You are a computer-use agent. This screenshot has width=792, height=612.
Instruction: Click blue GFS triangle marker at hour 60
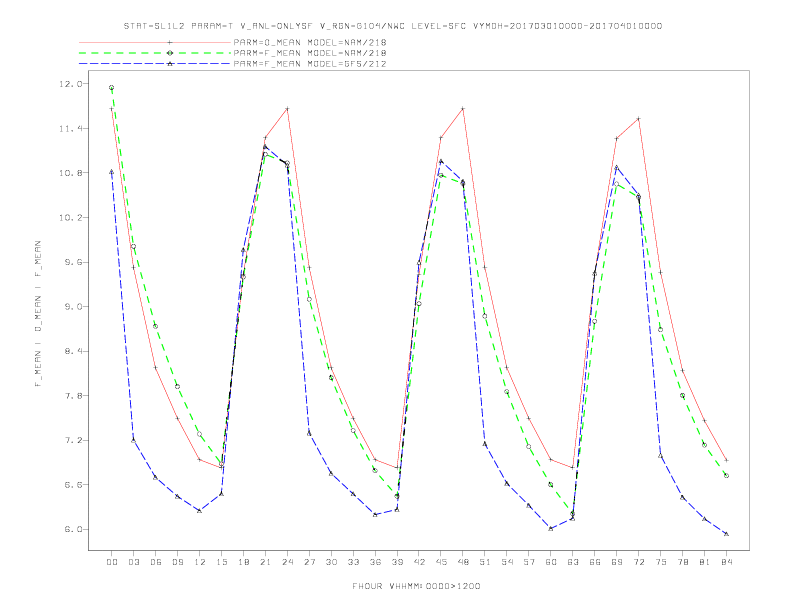551,528
